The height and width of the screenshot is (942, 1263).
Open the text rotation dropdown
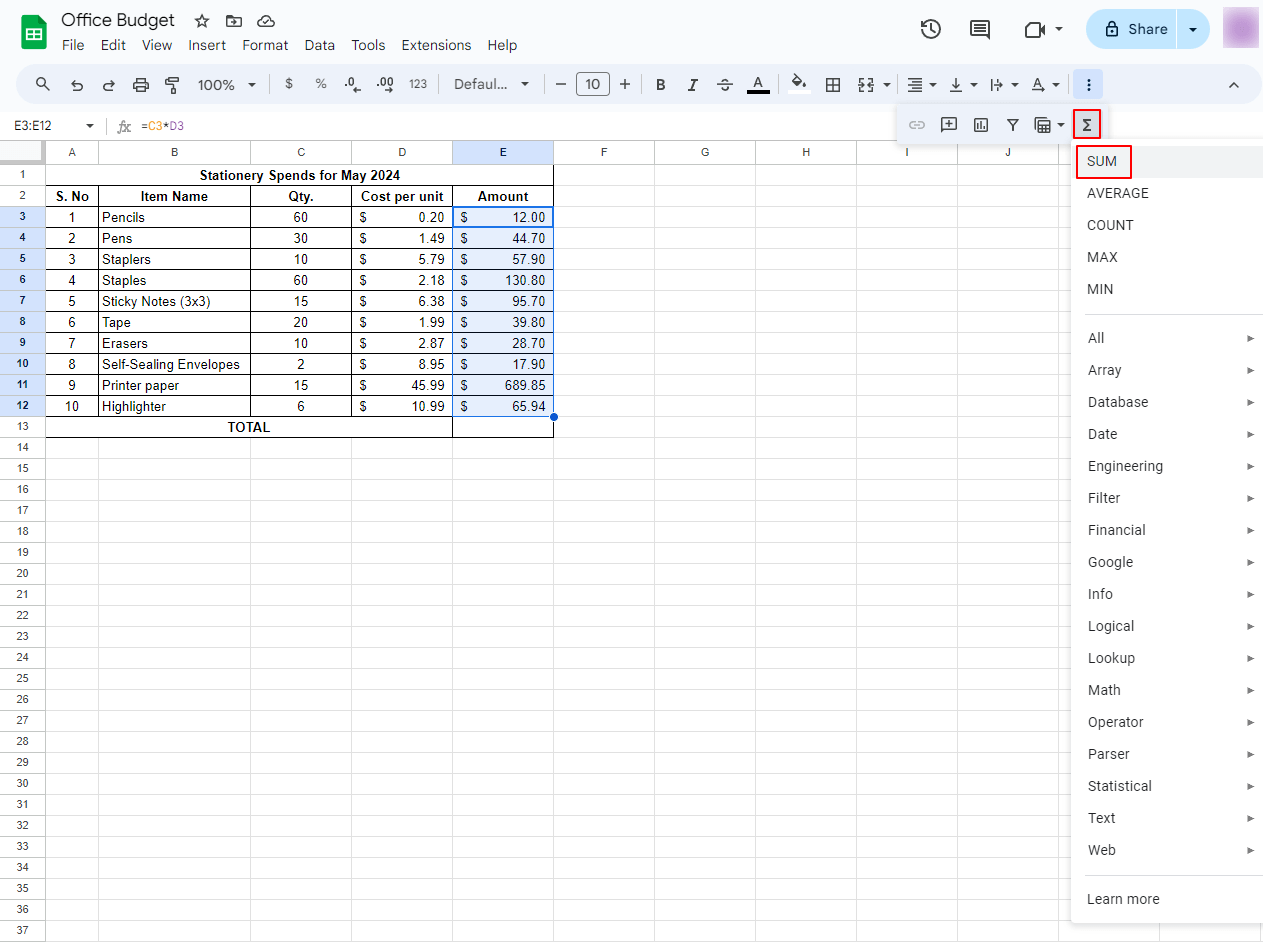point(1045,85)
